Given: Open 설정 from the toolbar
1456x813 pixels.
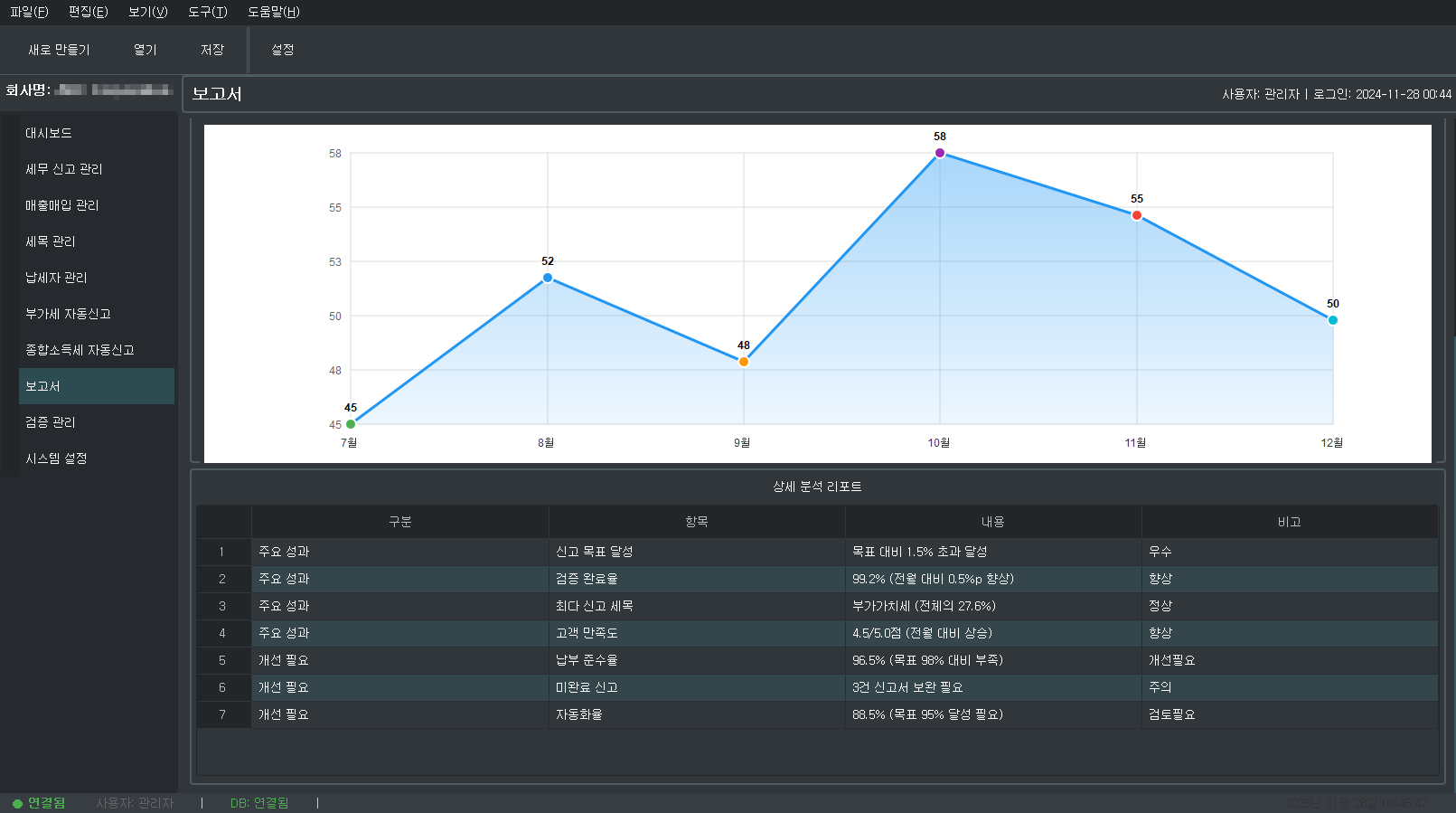Looking at the screenshot, I should point(283,50).
